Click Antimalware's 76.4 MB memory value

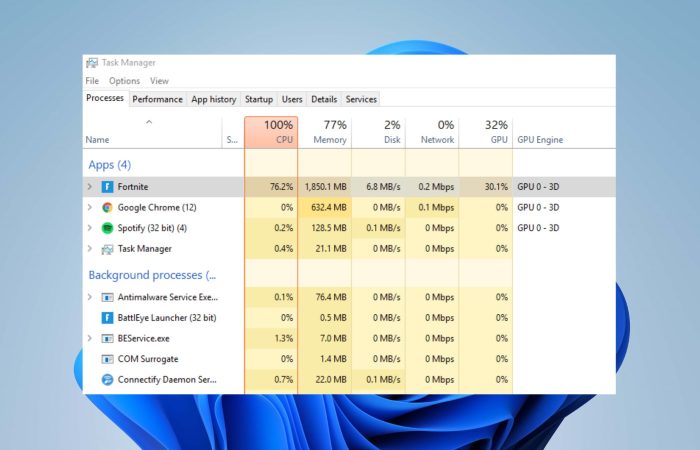[331, 297]
